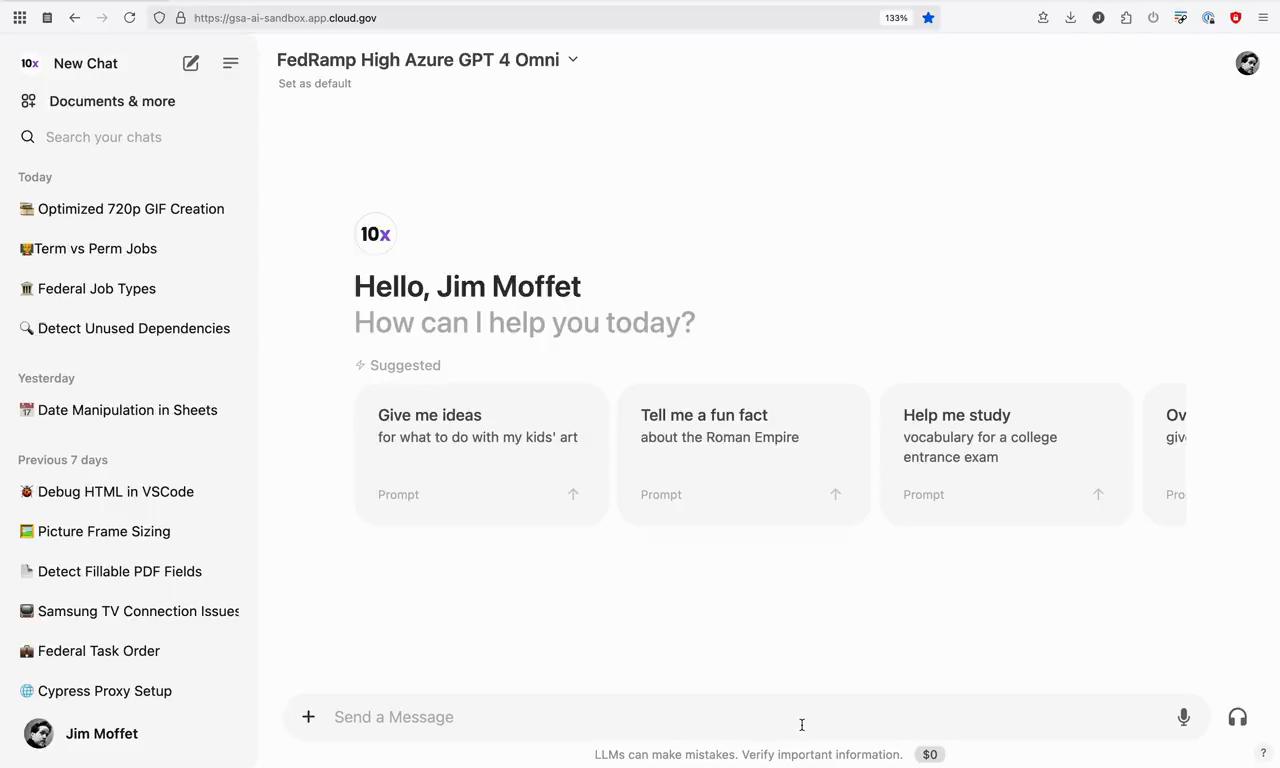Click the microphone icon for voice input
Screen dimensions: 1280x768
[x=1183, y=717]
